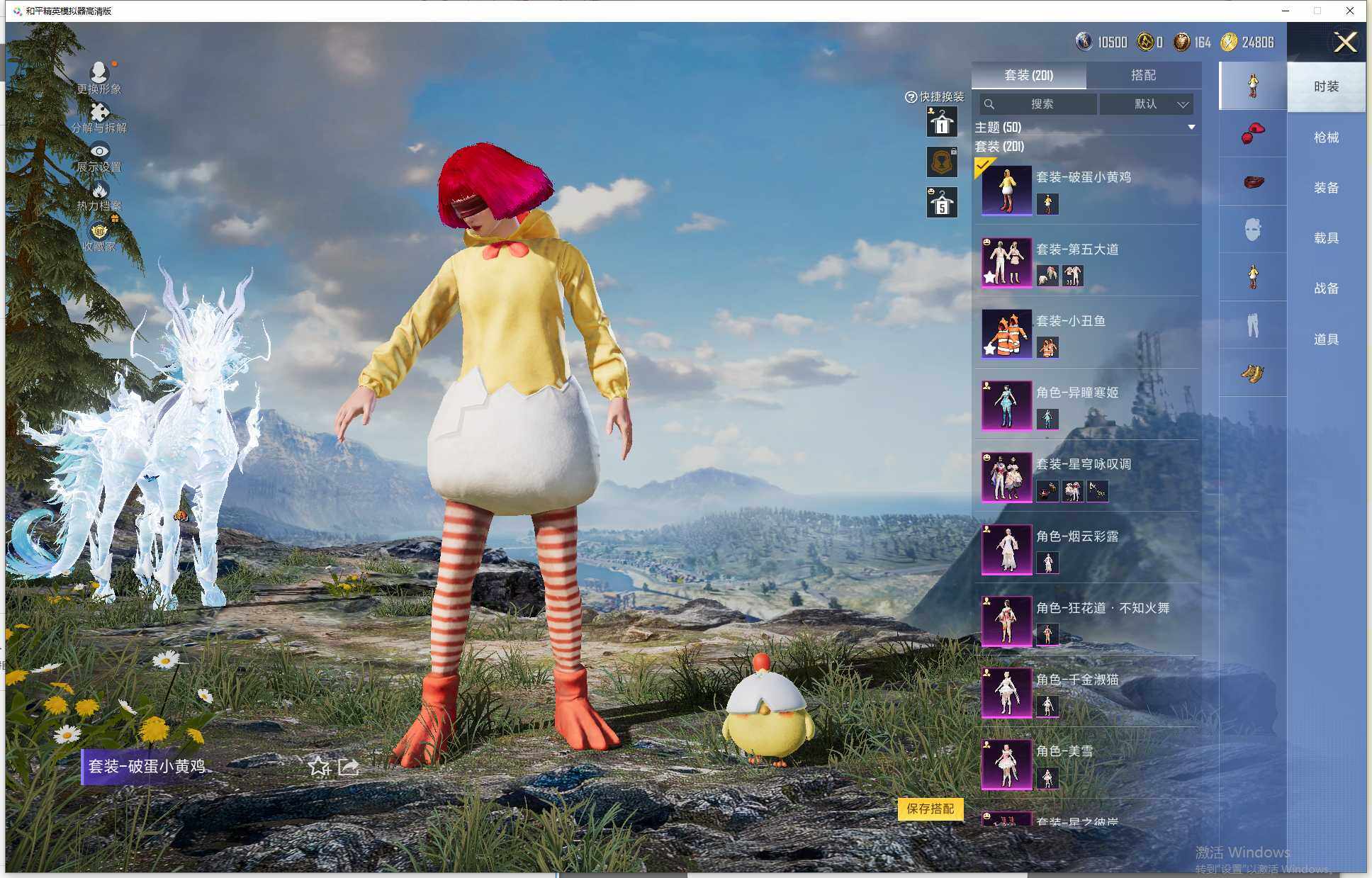Click the share arrow icon beside outfit name

[x=349, y=767]
